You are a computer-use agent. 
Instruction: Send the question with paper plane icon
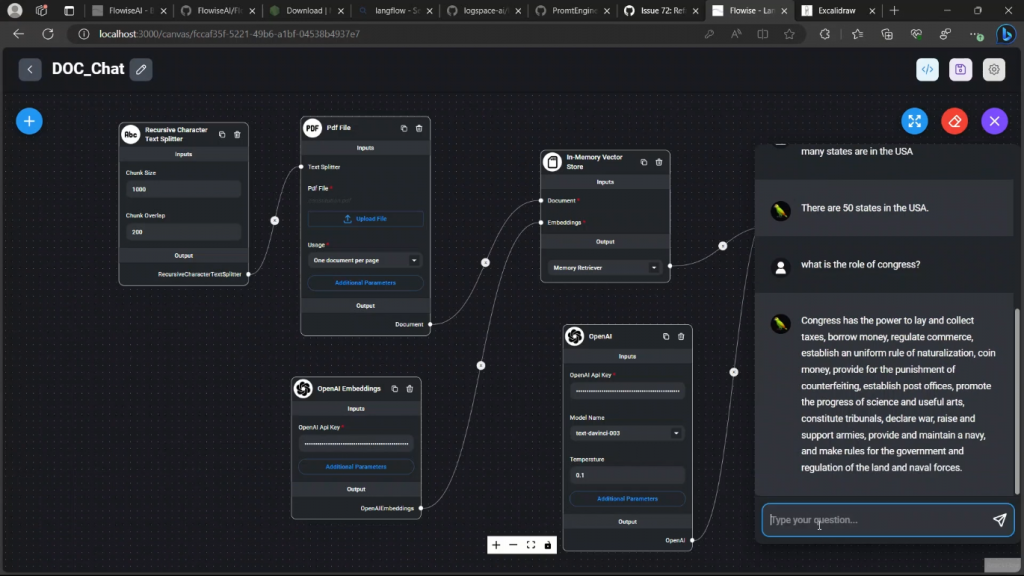[x=999, y=520]
